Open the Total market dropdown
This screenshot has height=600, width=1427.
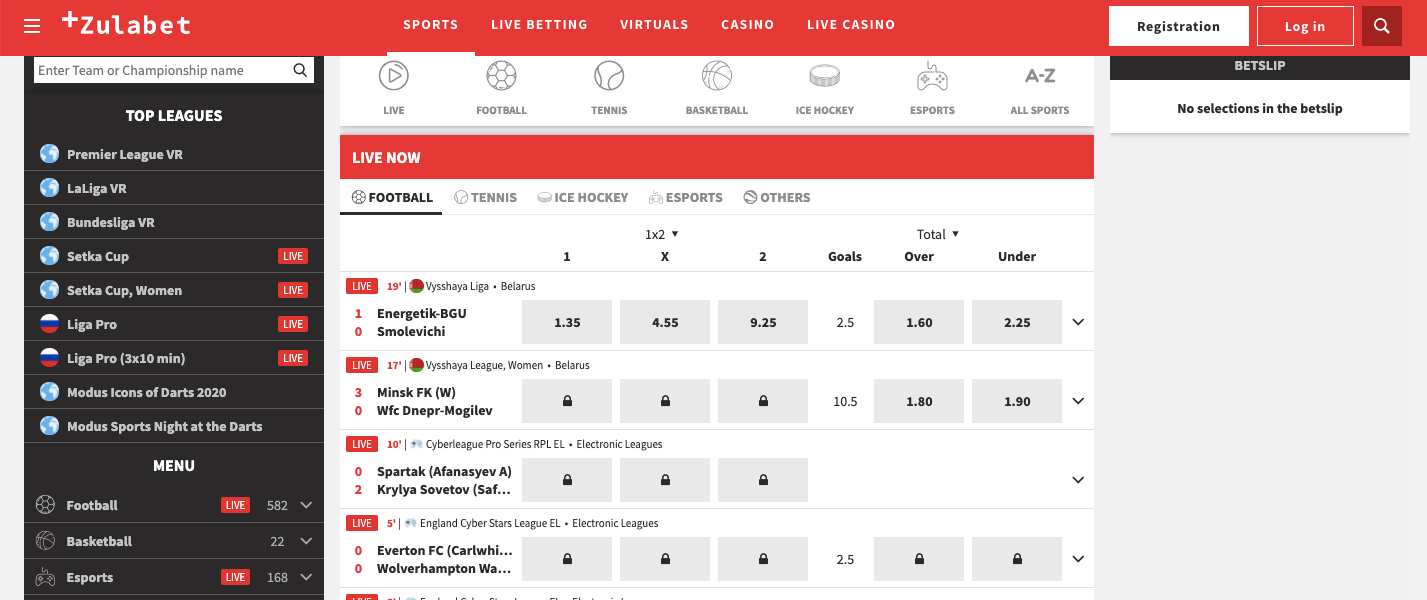pos(938,234)
